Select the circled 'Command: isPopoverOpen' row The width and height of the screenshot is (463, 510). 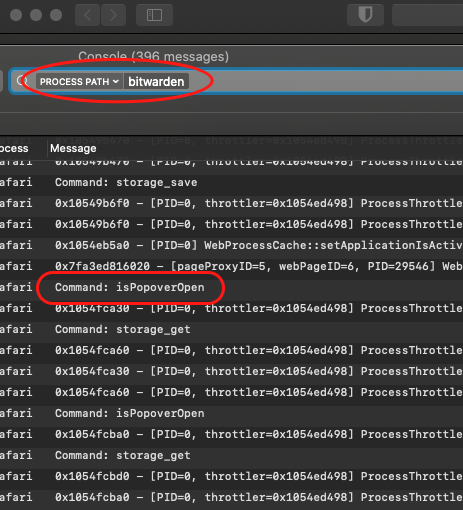[x=231, y=287]
